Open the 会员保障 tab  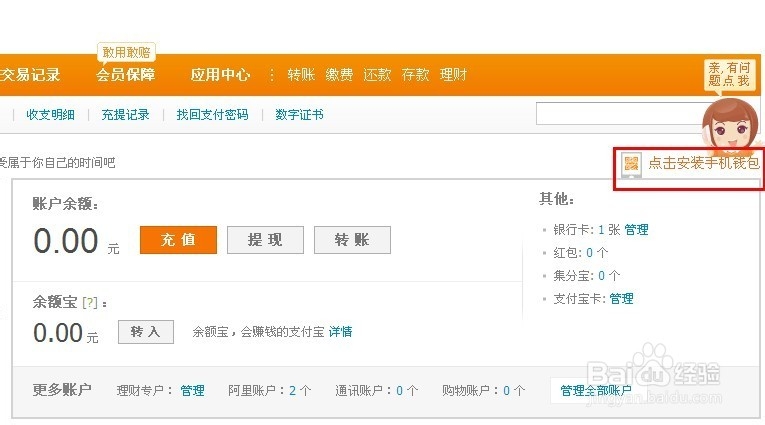(x=125, y=75)
